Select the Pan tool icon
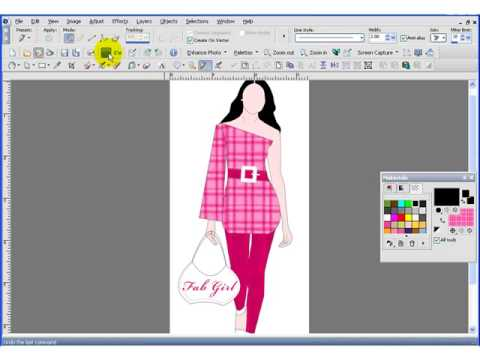The image size is (480, 360). point(13,66)
